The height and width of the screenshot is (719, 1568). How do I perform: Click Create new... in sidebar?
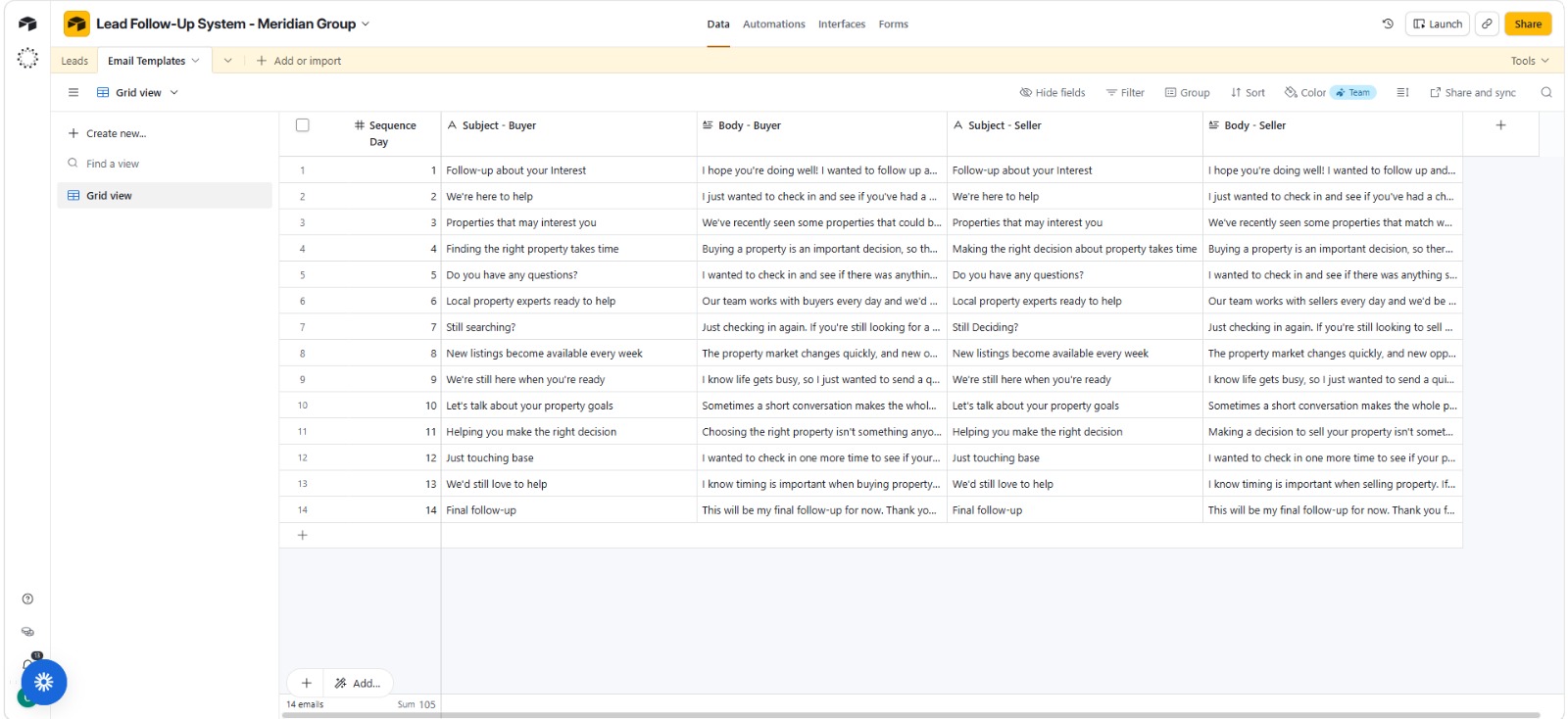(x=107, y=133)
